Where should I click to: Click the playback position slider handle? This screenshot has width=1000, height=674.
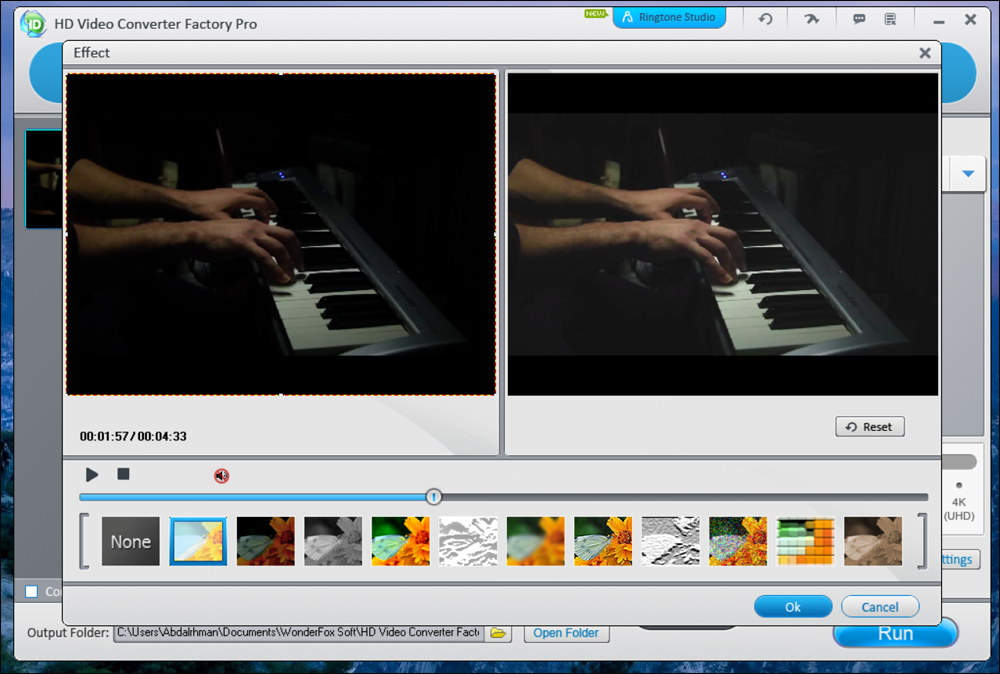(434, 497)
